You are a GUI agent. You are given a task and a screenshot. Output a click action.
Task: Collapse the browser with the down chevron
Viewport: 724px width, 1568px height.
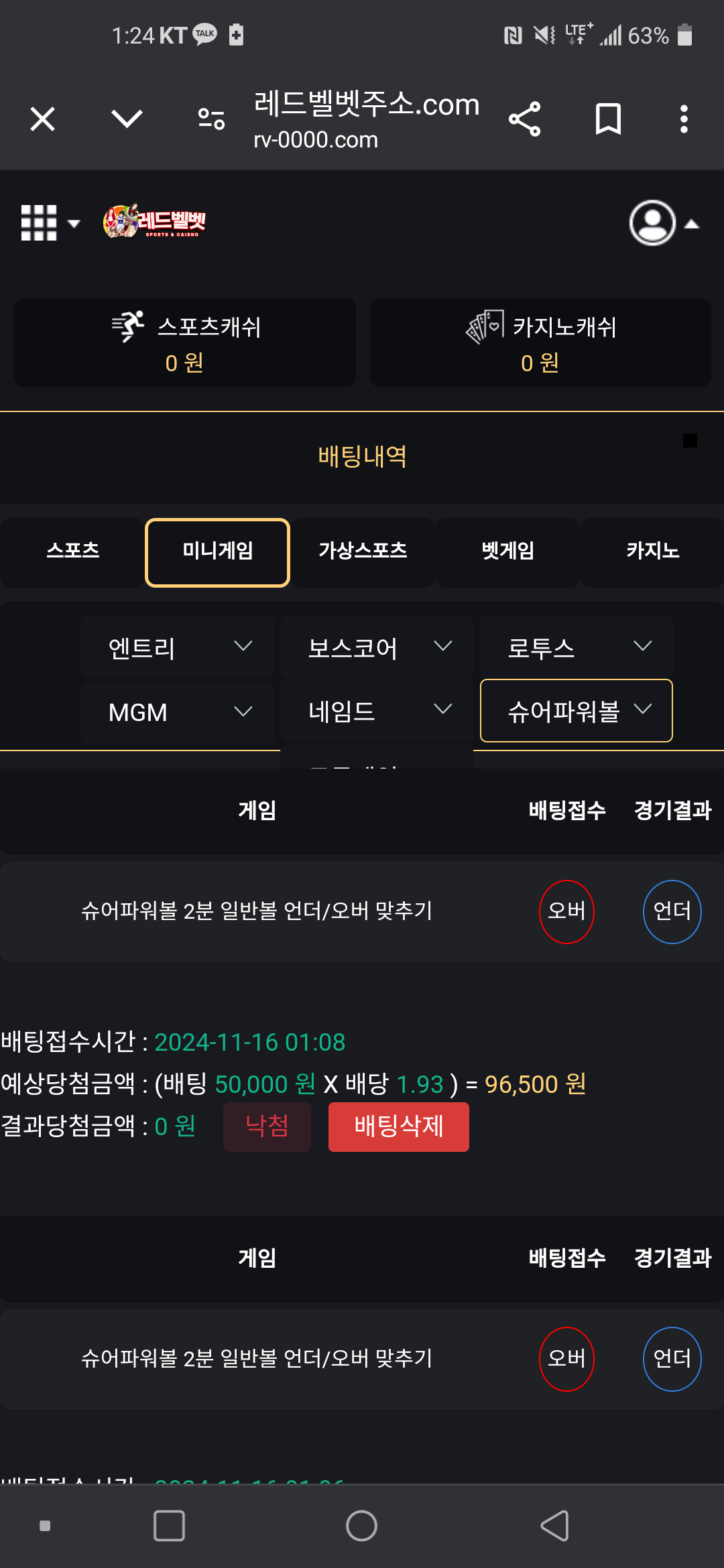(127, 119)
